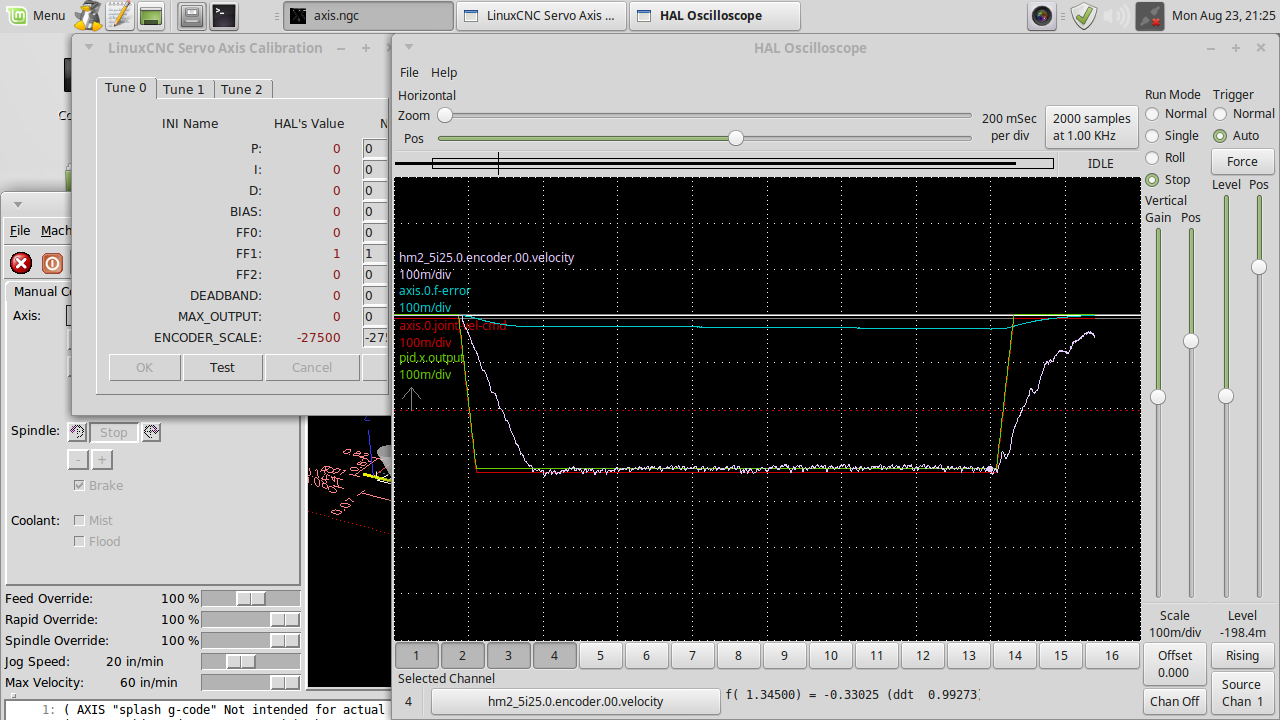Adjust the trigger Level slider

[x=1225, y=397]
